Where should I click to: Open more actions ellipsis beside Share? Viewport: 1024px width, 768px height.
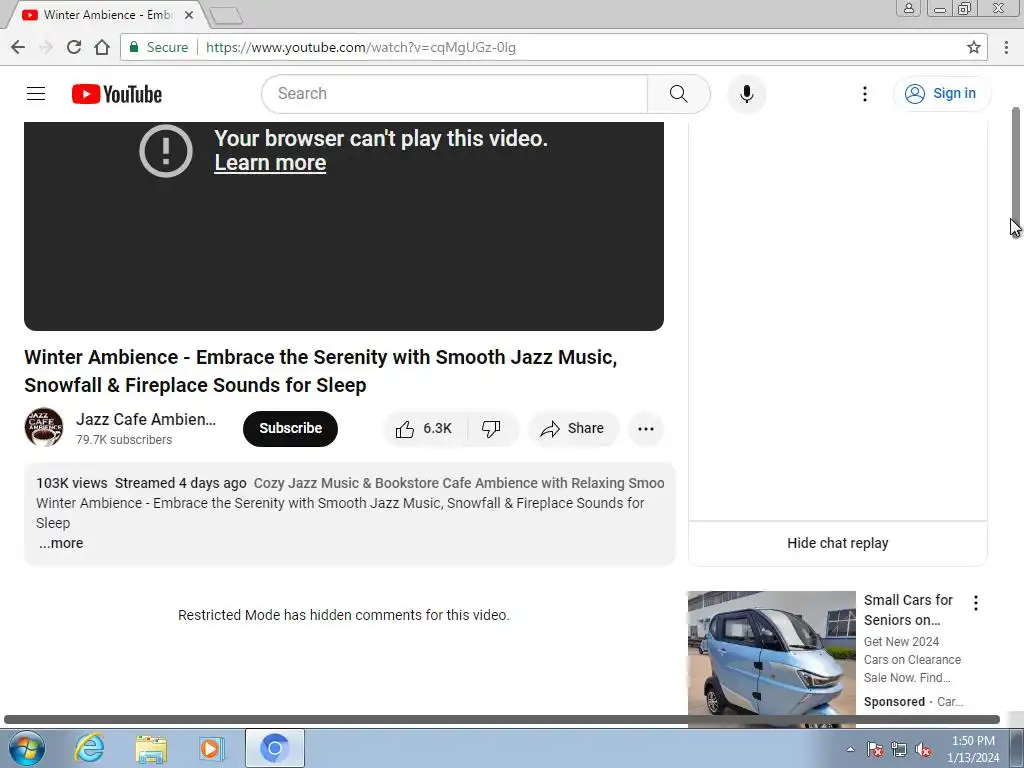tap(646, 429)
